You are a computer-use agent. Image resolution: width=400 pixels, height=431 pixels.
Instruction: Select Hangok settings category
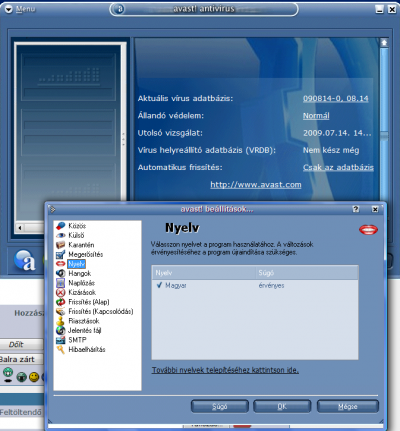(x=80, y=273)
